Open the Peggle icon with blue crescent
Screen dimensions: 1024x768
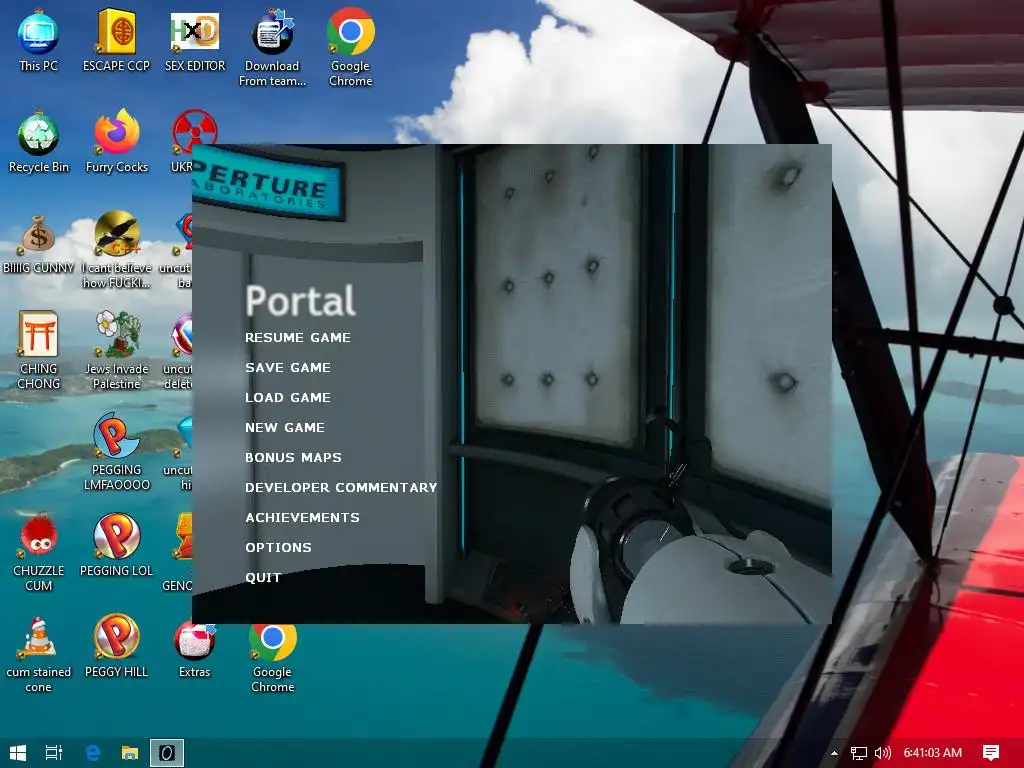tap(116, 451)
